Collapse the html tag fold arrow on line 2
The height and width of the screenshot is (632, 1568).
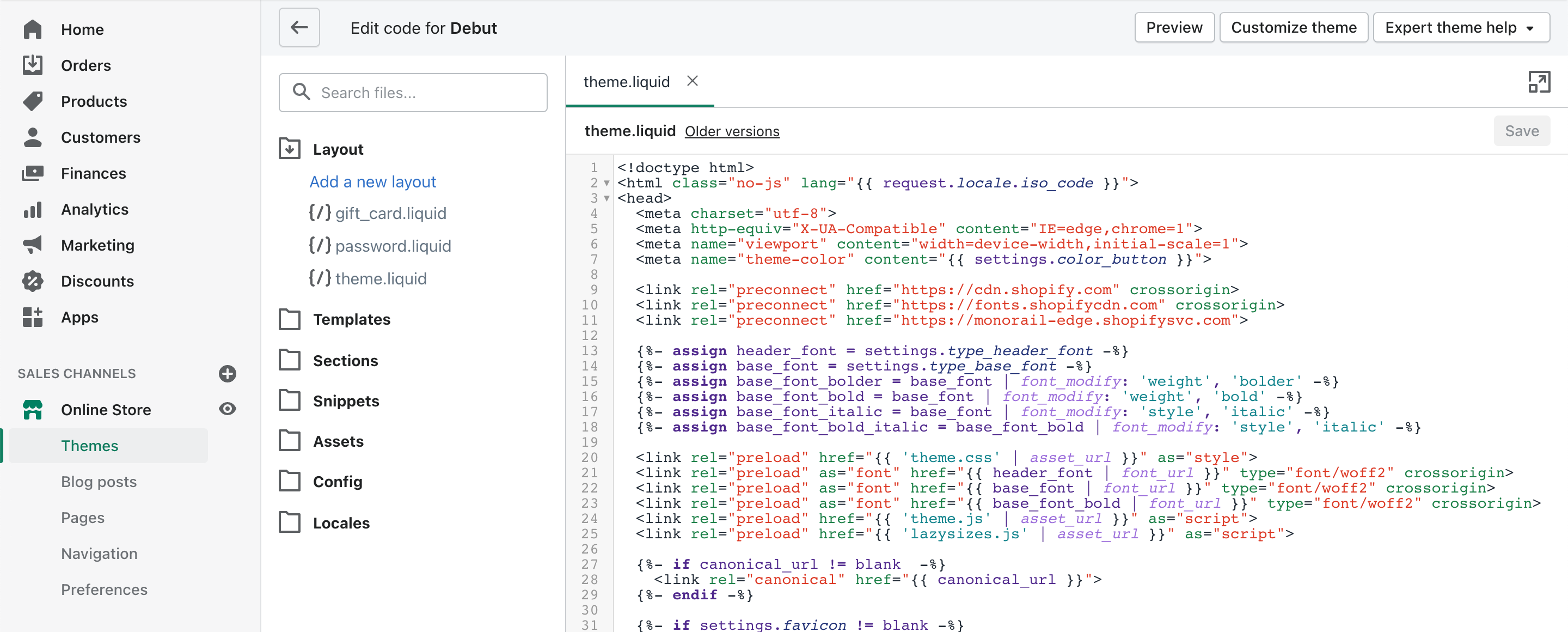pos(607,183)
